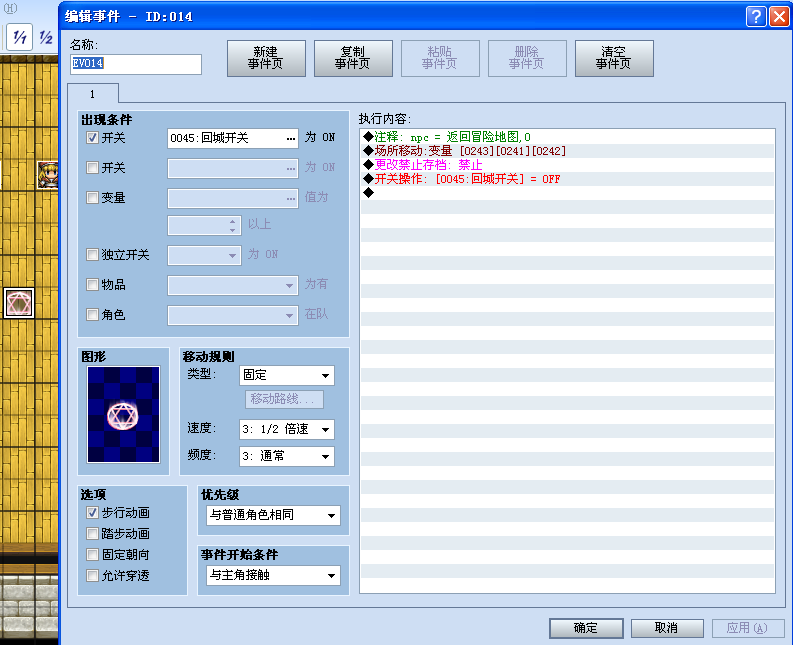Viewport: 793px width, 645px height.
Task: Enable the 独立开关 condition checkbox
Action: pos(92,254)
